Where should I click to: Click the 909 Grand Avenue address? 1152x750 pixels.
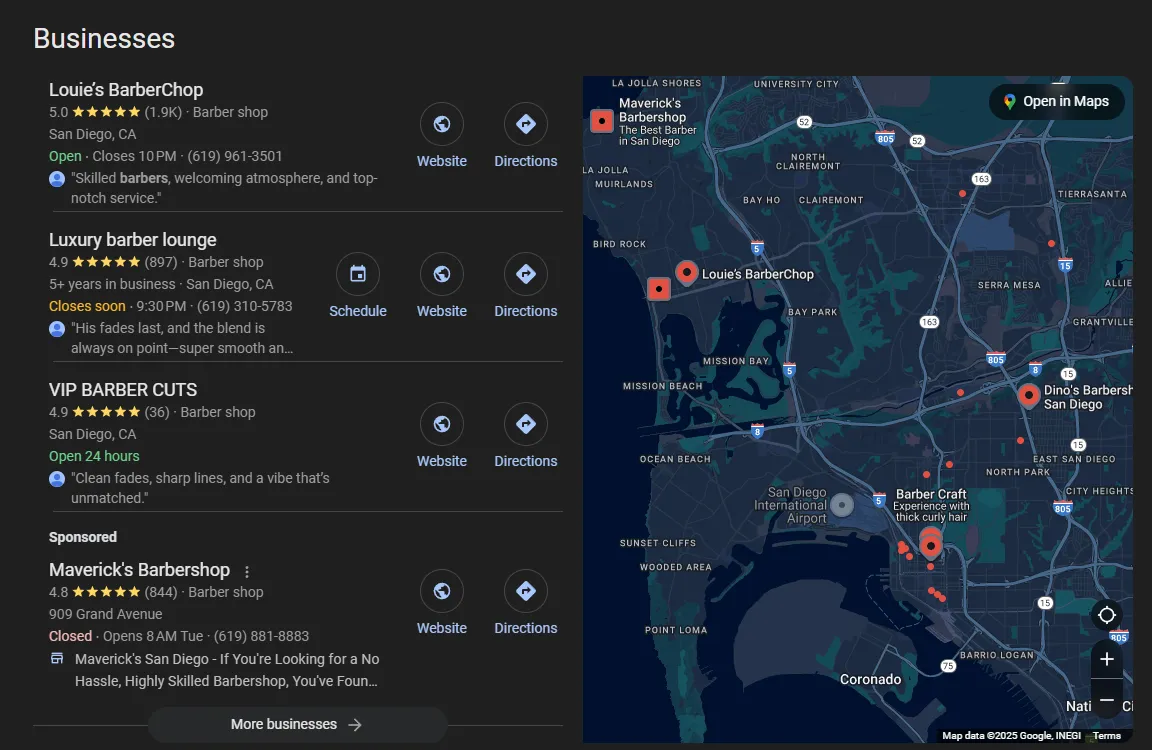(105, 614)
